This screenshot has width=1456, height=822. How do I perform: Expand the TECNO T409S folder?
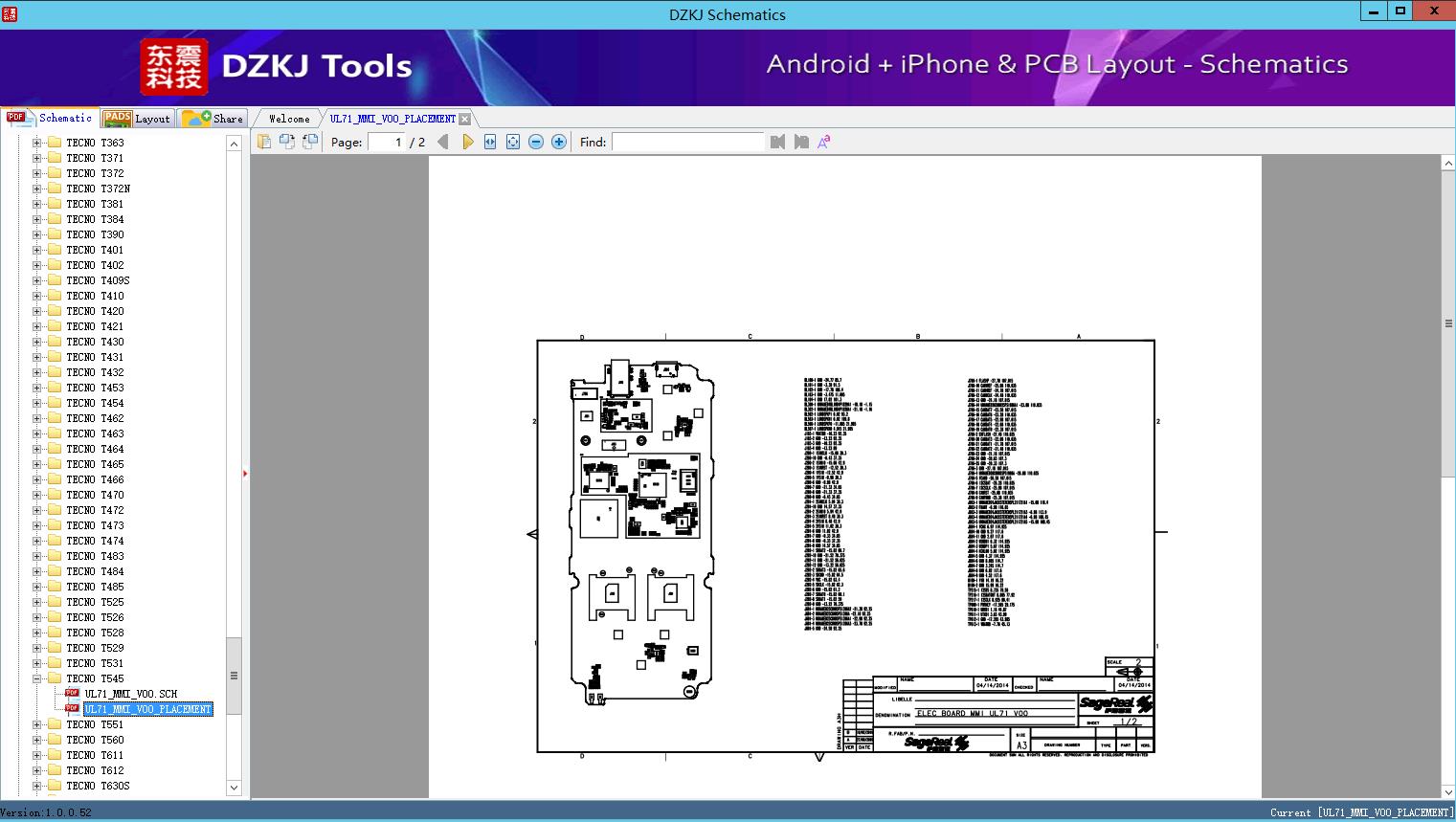(36, 280)
